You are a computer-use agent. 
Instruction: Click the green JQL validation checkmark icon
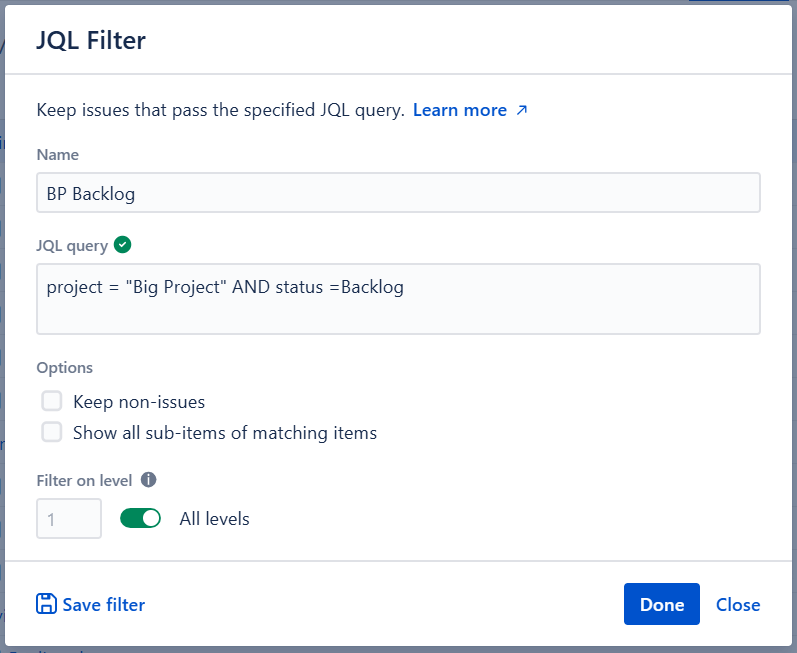[123, 244]
